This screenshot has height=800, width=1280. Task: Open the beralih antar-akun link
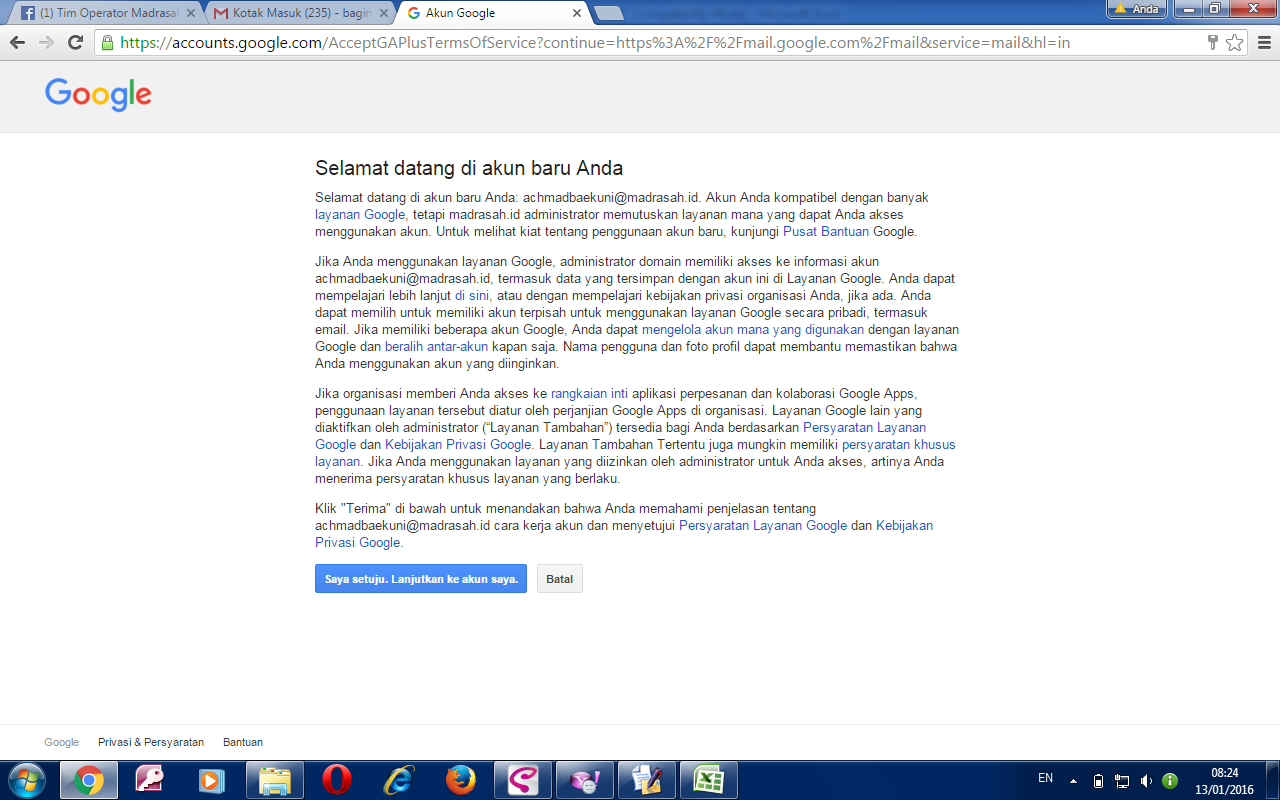436,347
